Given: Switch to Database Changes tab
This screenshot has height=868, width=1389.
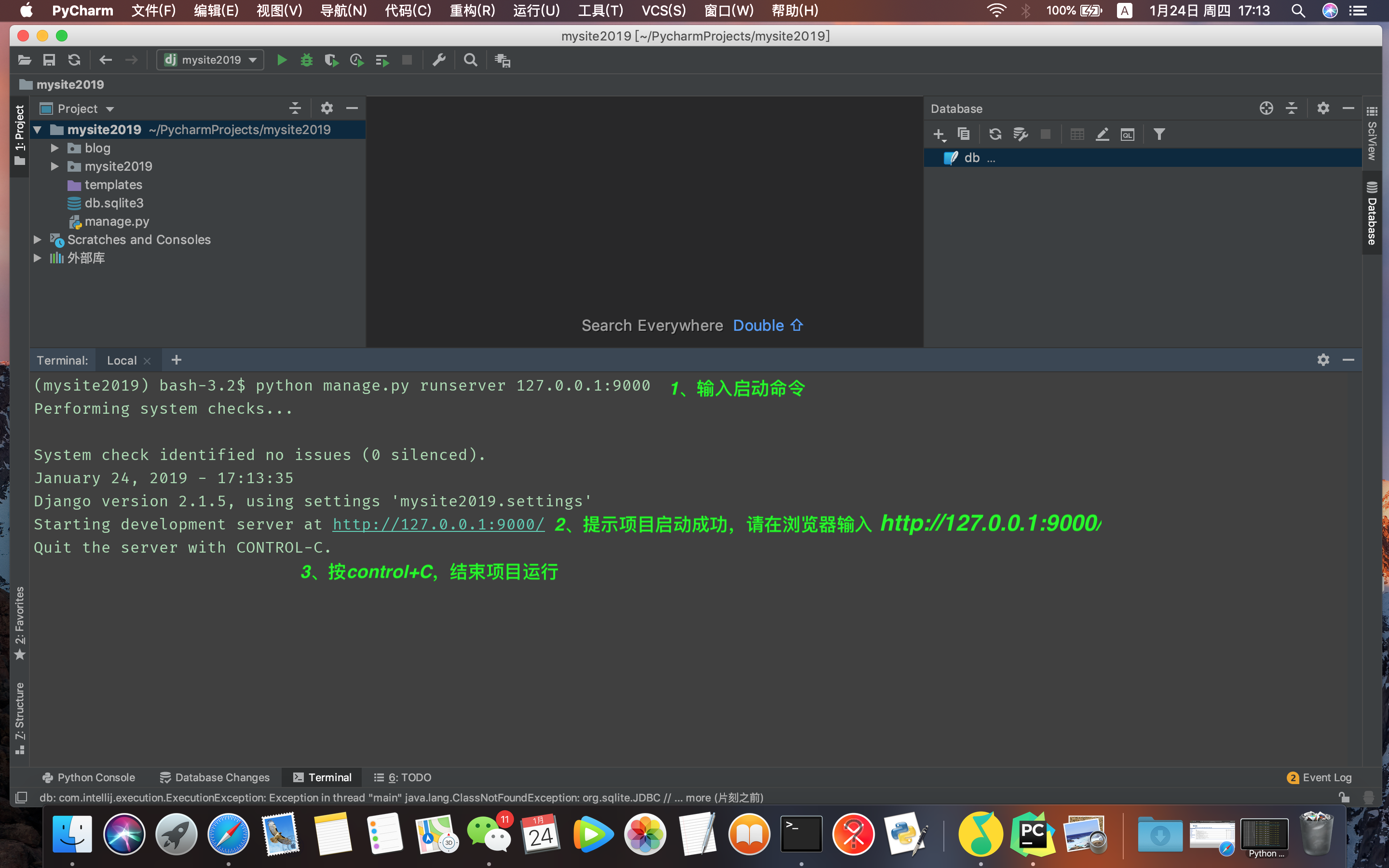Looking at the screenshot, I should click(x=215, y=777).
